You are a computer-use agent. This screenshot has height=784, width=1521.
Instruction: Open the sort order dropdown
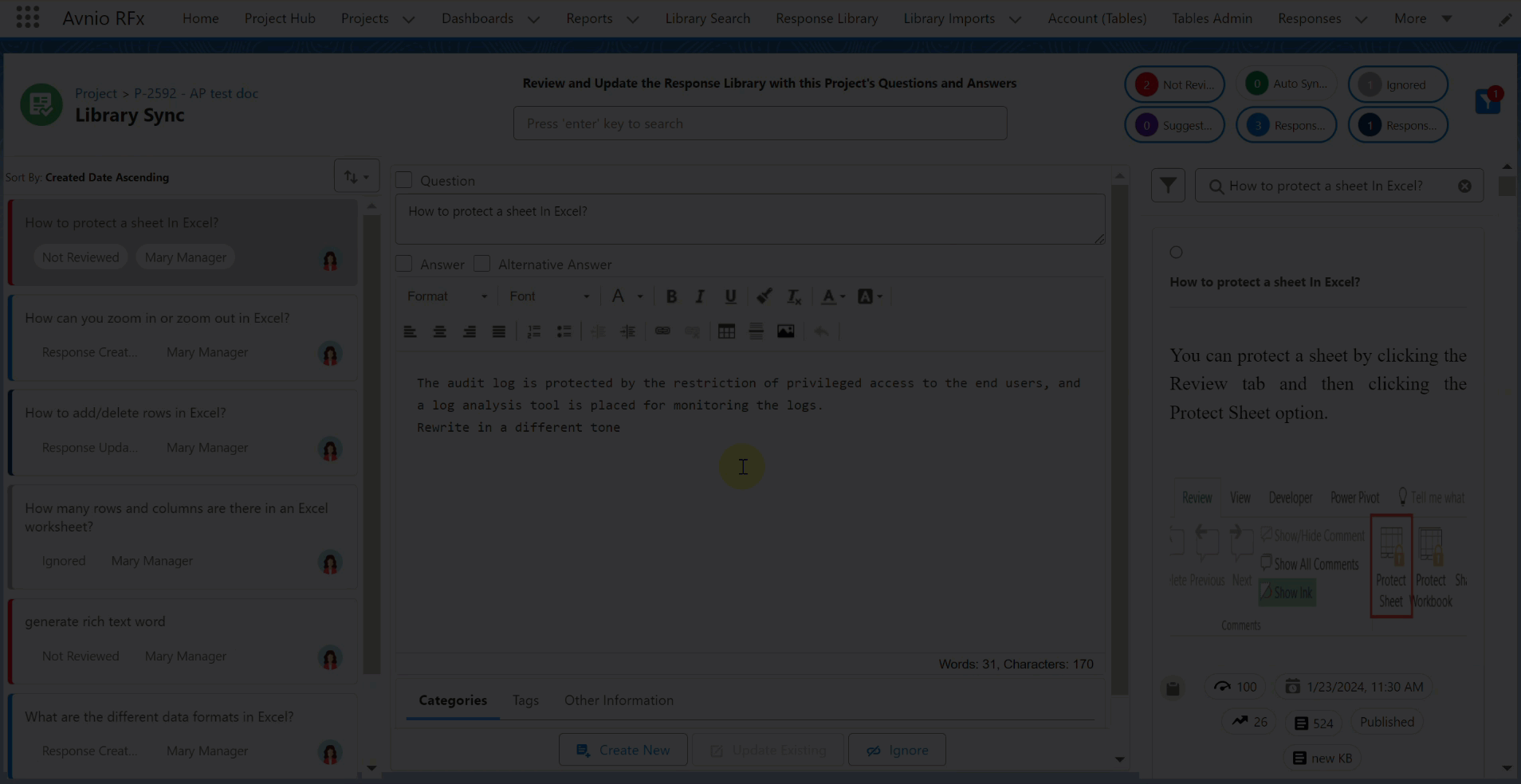coord(356,176)
